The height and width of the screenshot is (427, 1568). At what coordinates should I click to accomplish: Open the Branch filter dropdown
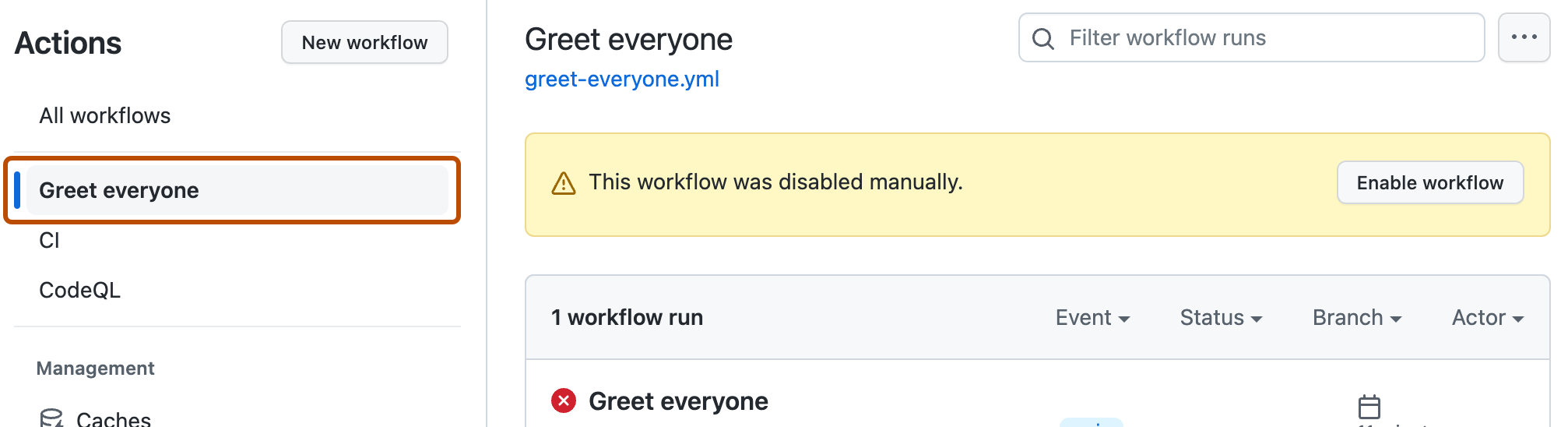pyautogui.click(x=1356, y=318)
